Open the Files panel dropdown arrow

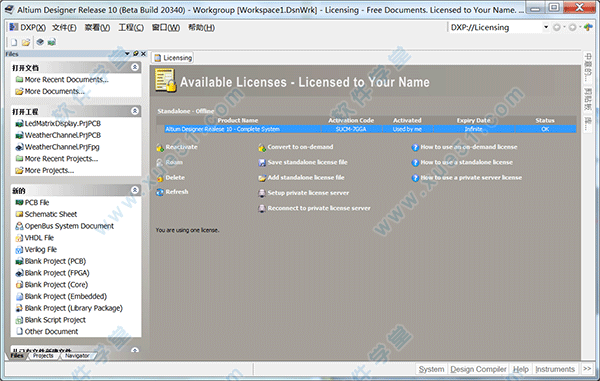127,54
